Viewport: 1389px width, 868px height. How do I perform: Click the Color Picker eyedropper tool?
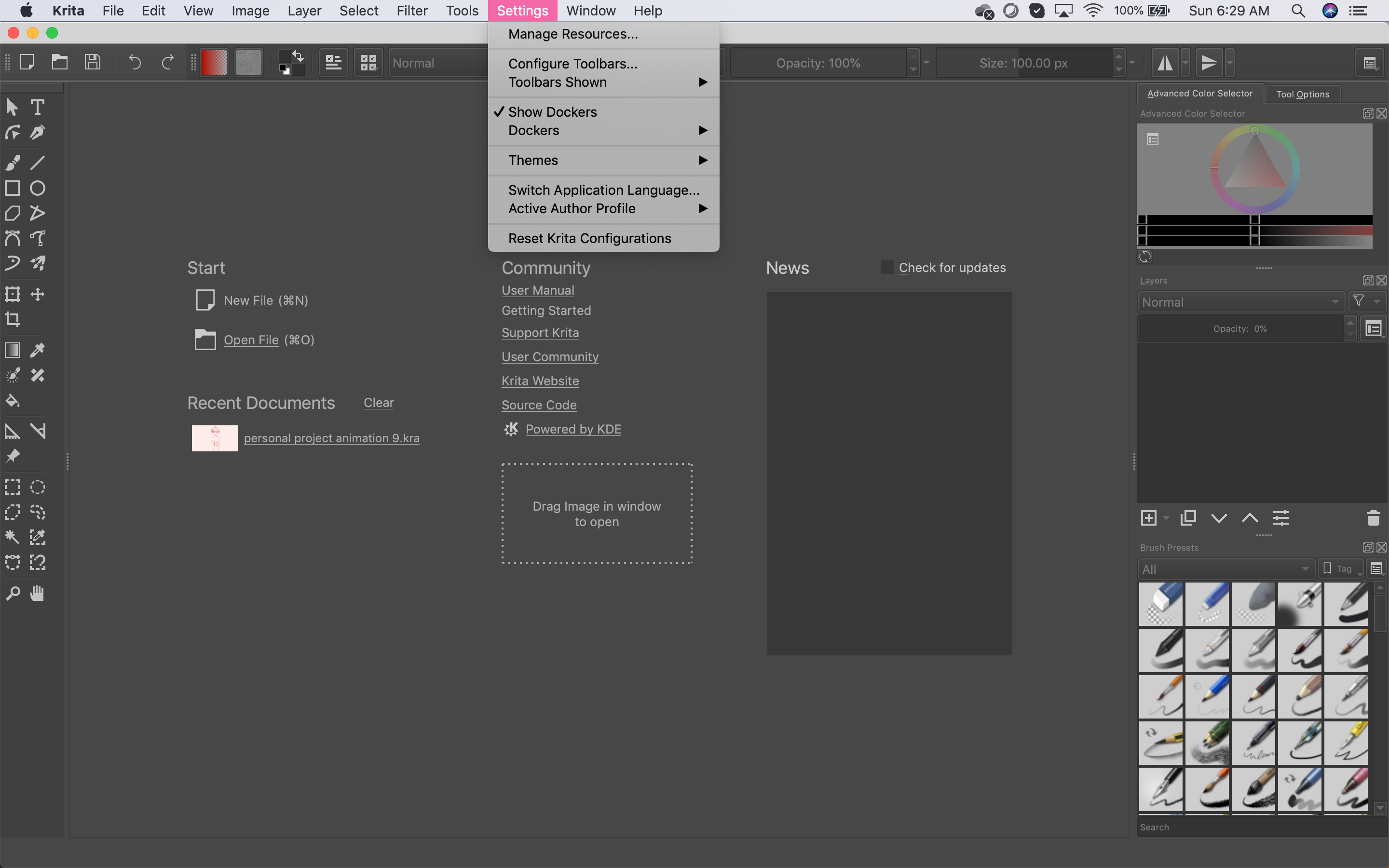[x=37, y=350]
